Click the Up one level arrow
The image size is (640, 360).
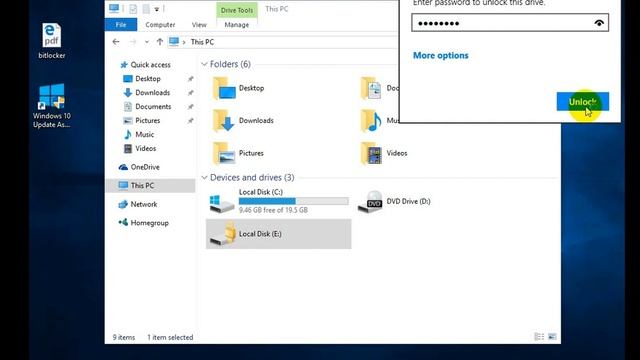[x=160, y=42]
